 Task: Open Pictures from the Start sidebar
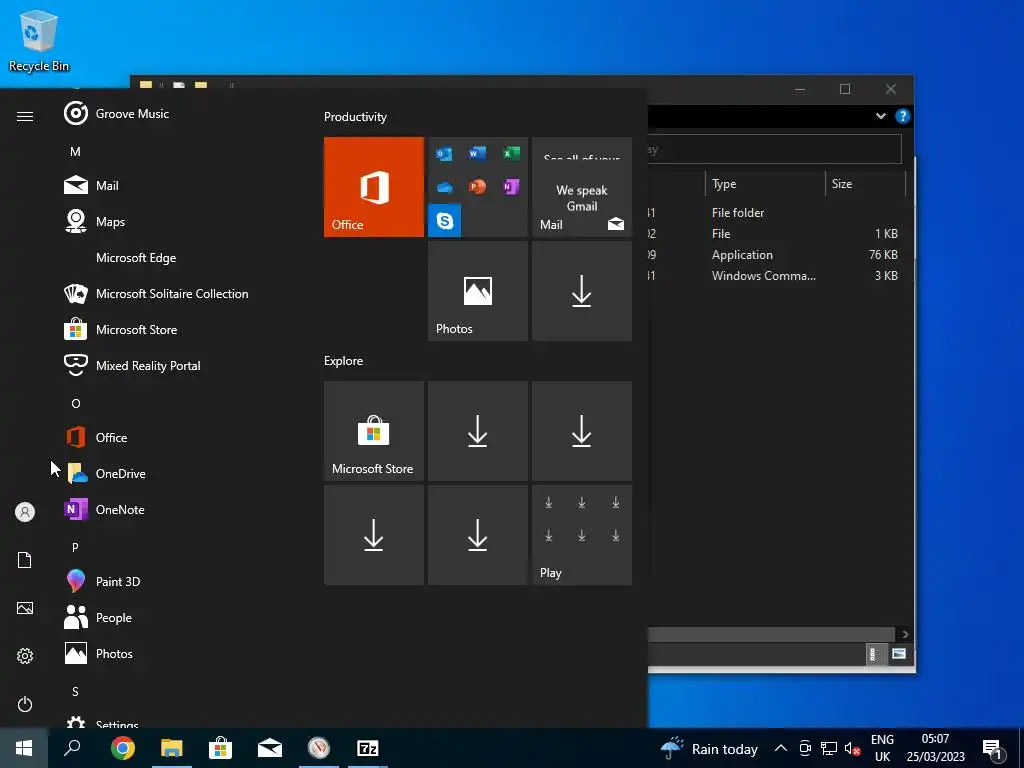coord(25,608)
